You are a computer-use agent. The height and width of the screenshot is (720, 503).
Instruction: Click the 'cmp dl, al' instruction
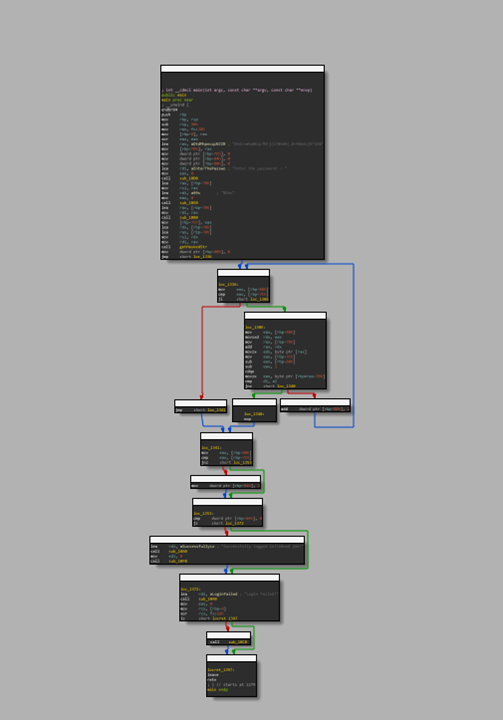pos(261,381)
